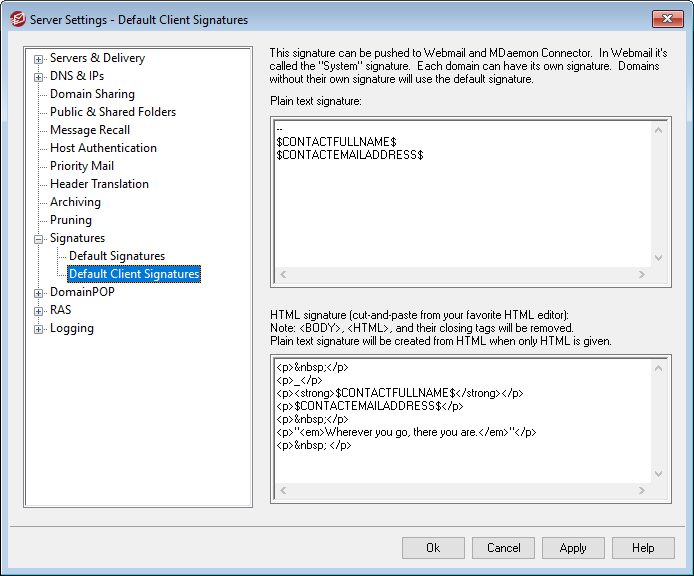Screen dimensions: 694x576
Task: Click the MDaemon icon in the title bar
Action: [16, 19]
